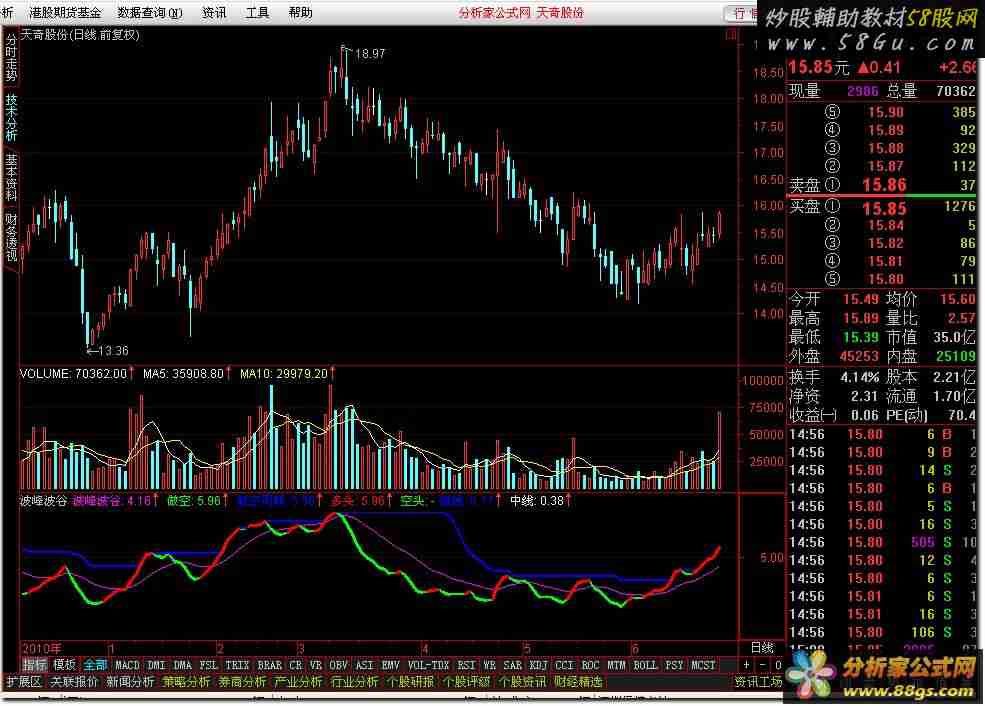The height and width of the screenshot is (706, 985).
Task: Open the 财经精选 tab
Action: 579,682
